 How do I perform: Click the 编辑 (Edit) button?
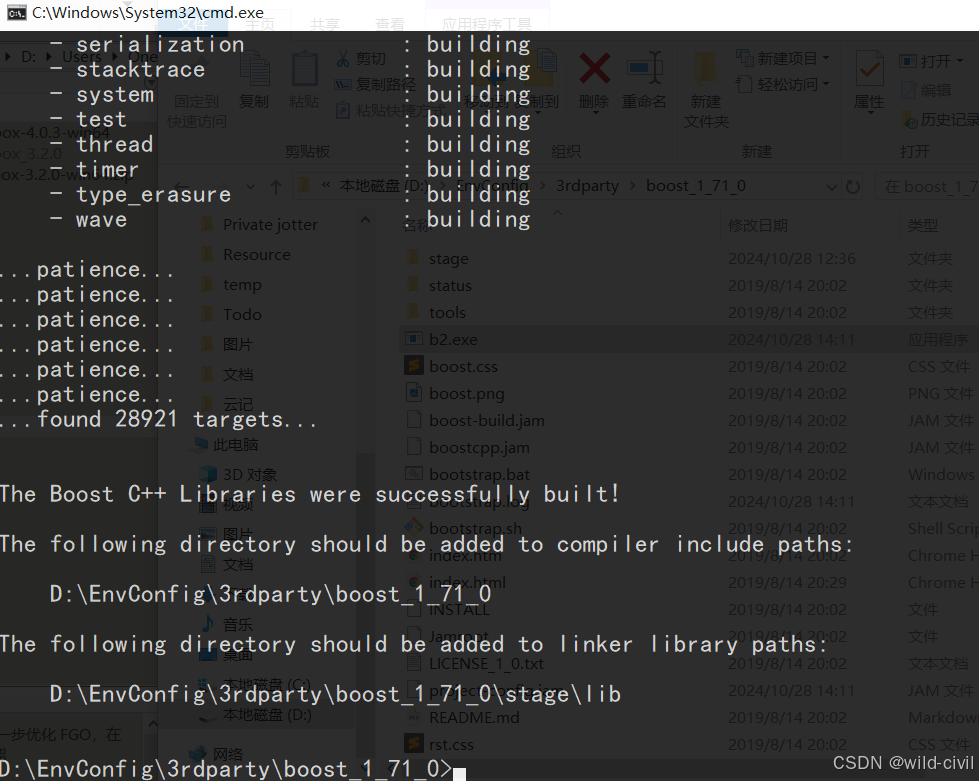(934, 91)
